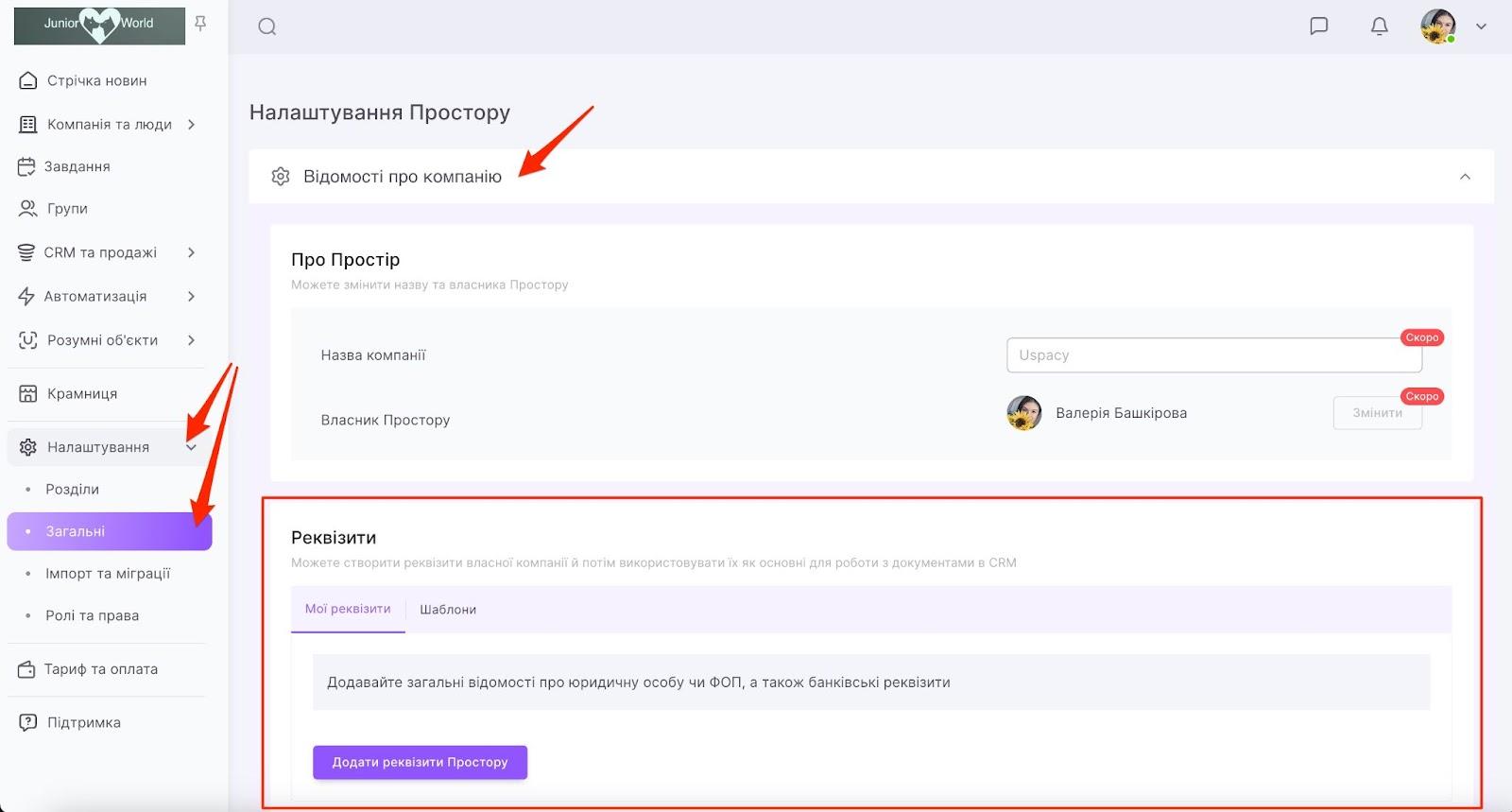This screenshot has width=1512, height=812.
Task: Click the search magnifier icon
Action: (x=267, y=26)
